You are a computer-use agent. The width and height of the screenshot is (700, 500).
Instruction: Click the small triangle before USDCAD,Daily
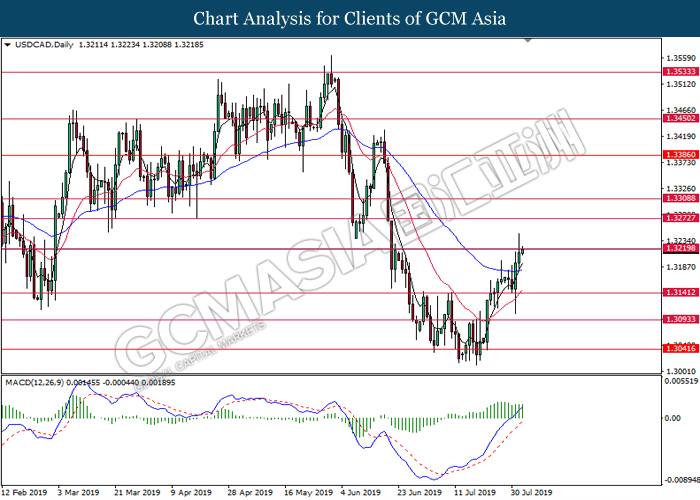[x=8, y=45]
